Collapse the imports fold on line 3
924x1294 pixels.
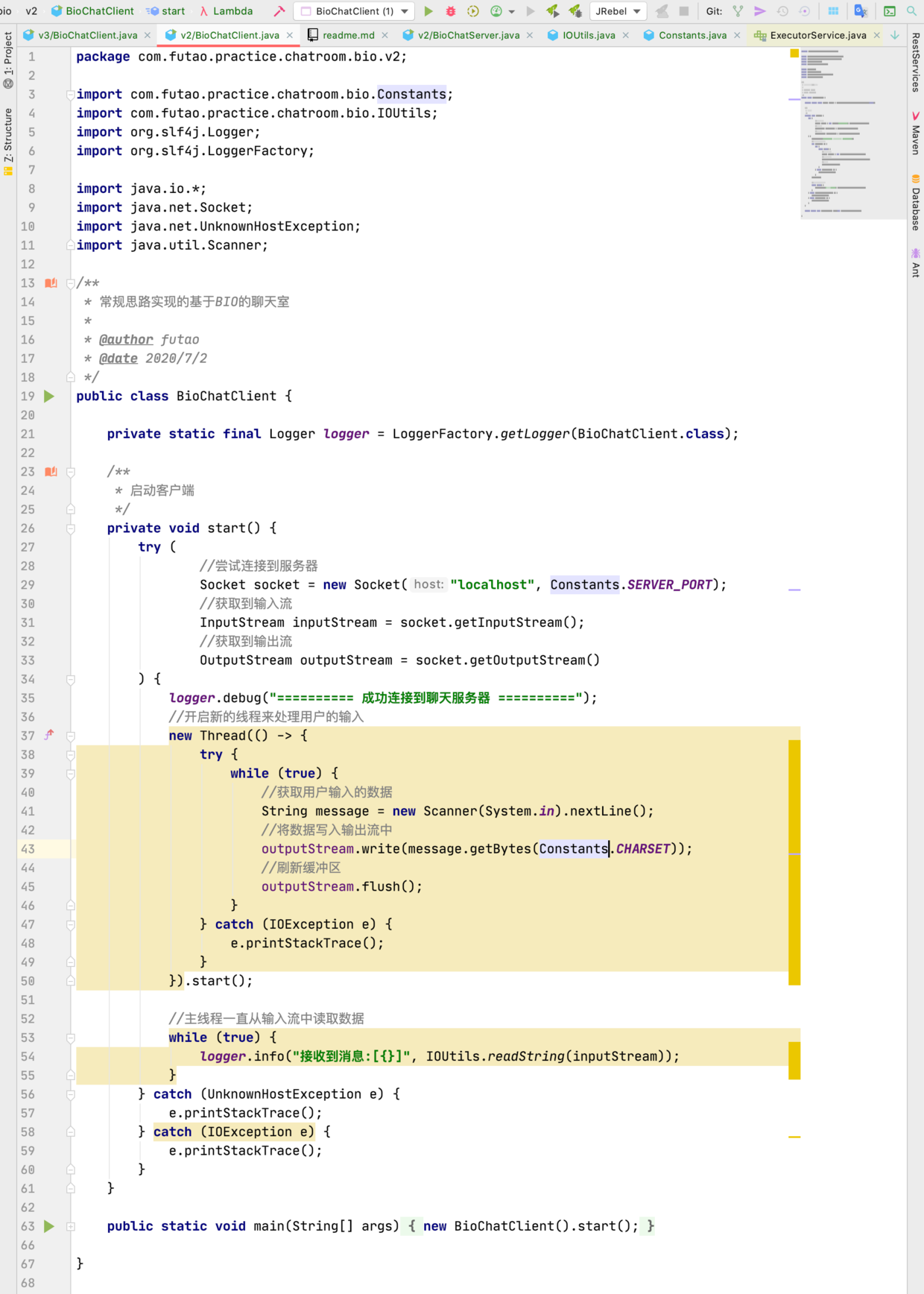coord(70,95)
